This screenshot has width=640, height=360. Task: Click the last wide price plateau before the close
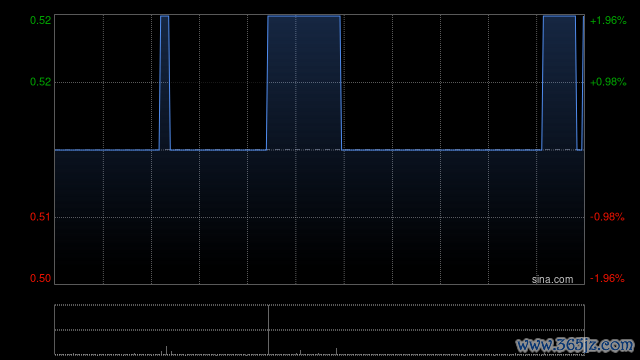[559, 82]
